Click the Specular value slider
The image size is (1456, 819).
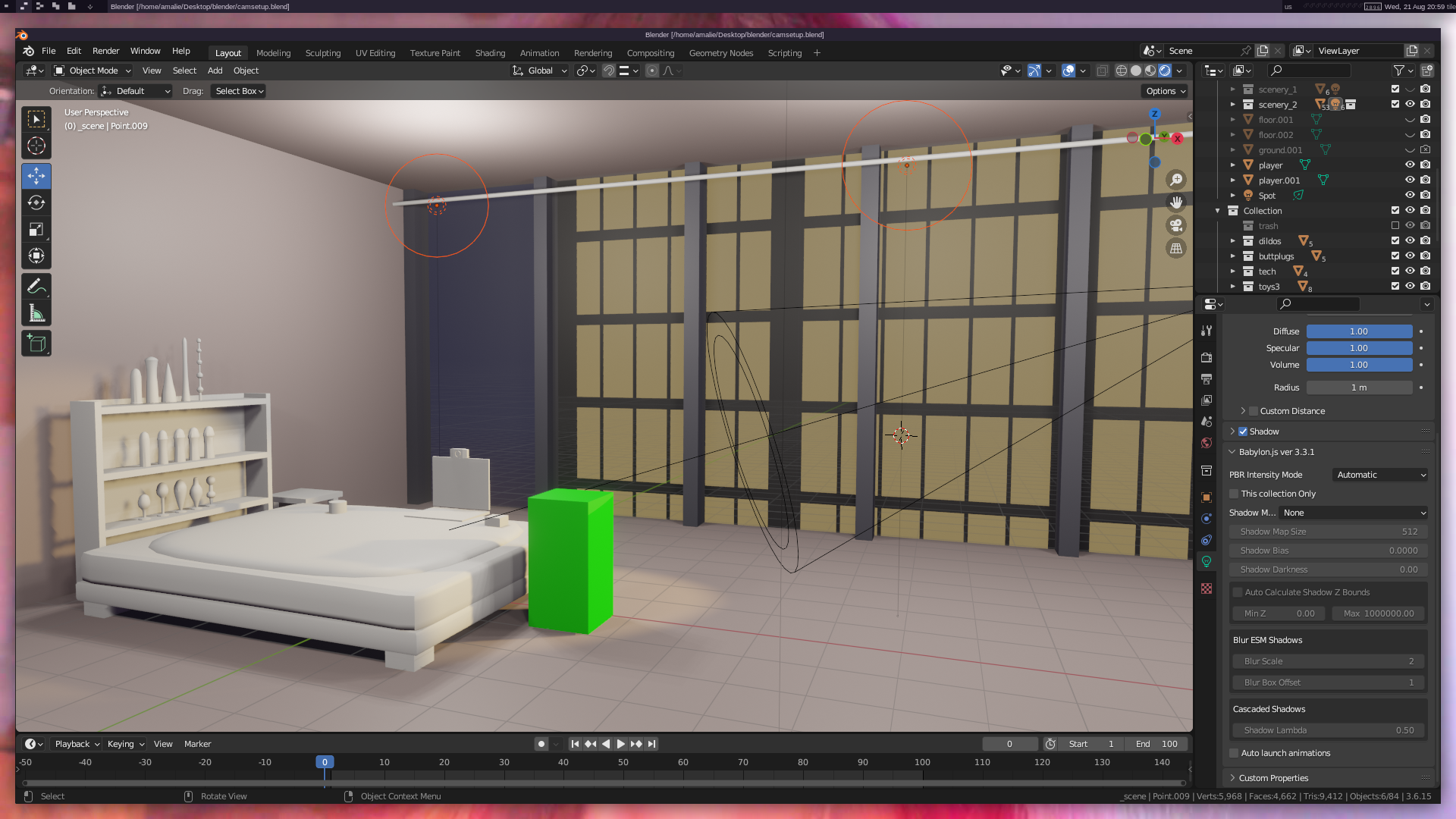tap(1358, 348)
